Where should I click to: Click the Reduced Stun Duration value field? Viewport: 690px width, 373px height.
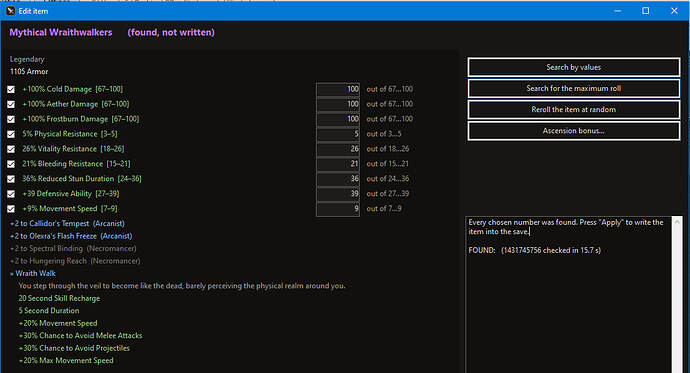[338, 179]
